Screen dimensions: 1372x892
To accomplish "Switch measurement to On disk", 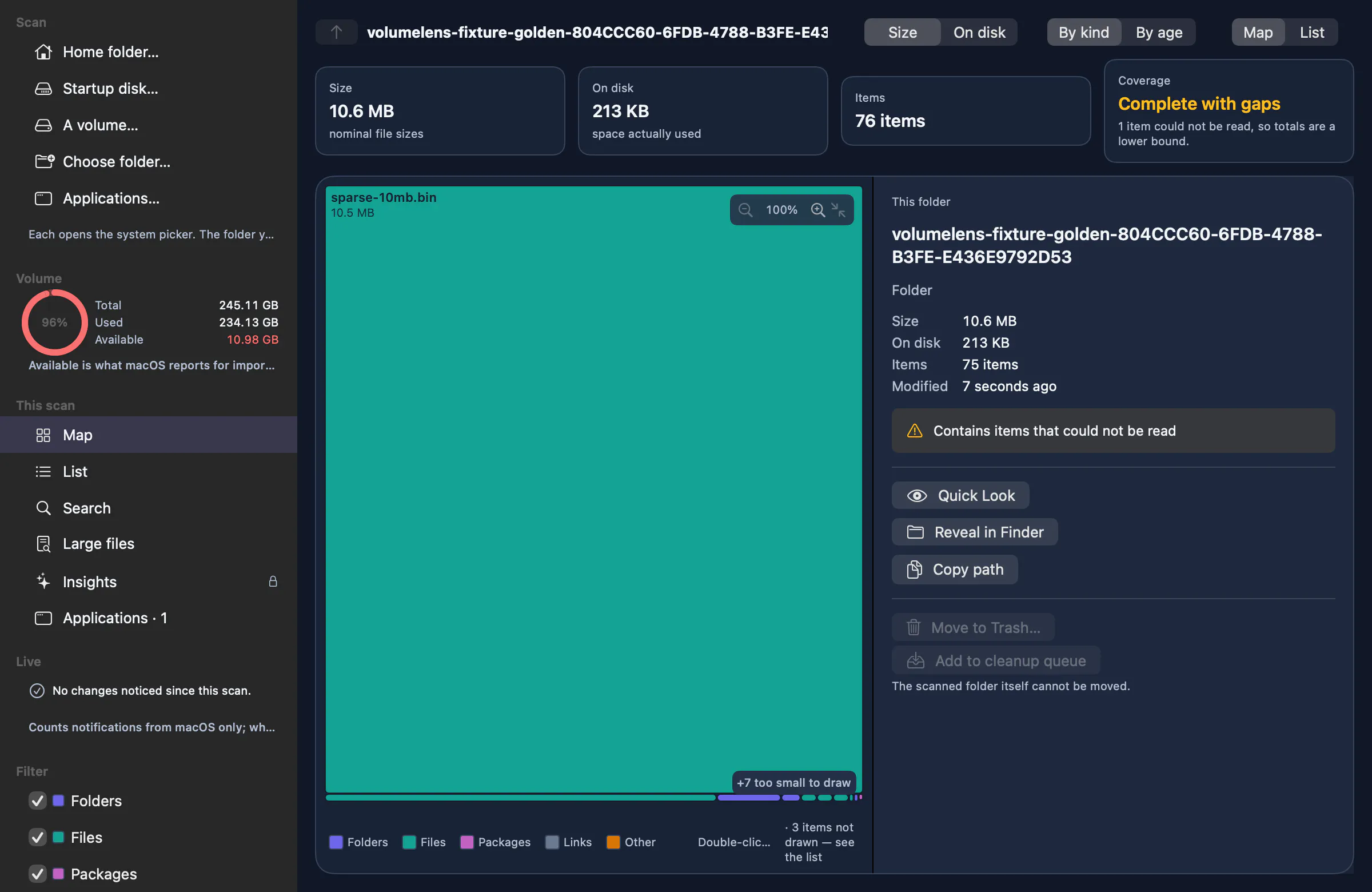I will 979,32.
